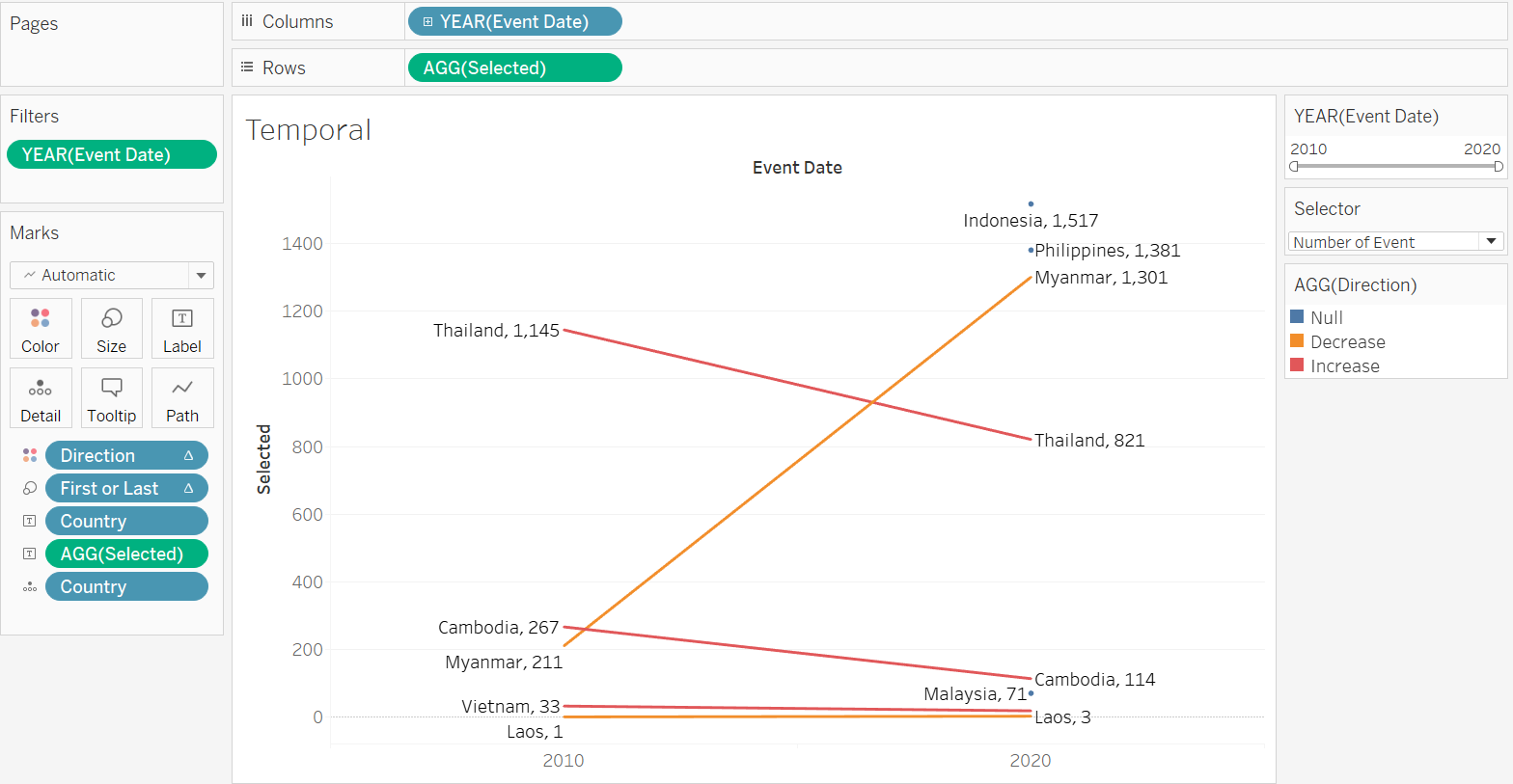The height and width of the screenshot is (784, 1513).
Task: Click the Color marks card button
Action: (x=41, y=329)
